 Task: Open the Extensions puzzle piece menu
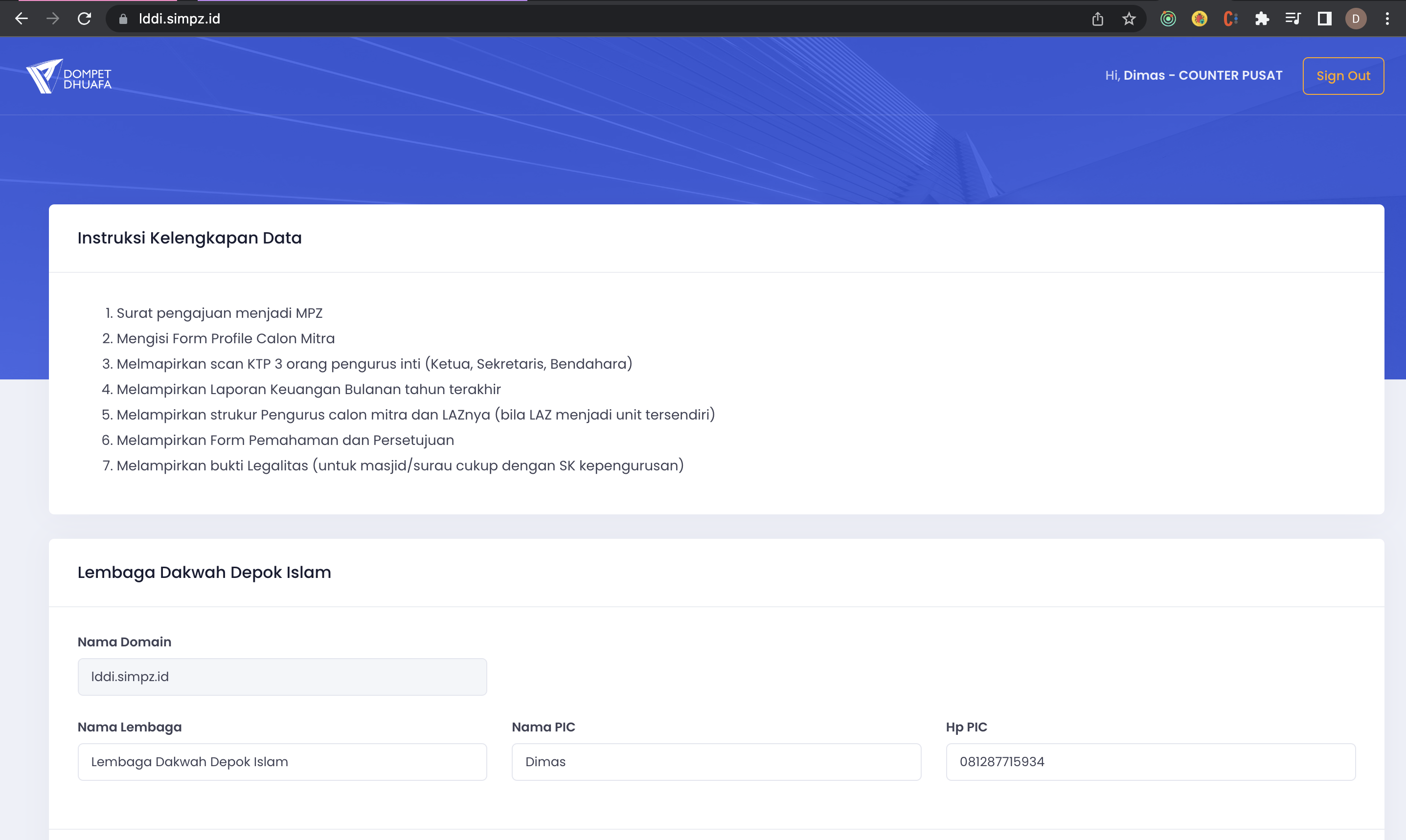[x=1262, y=19]
